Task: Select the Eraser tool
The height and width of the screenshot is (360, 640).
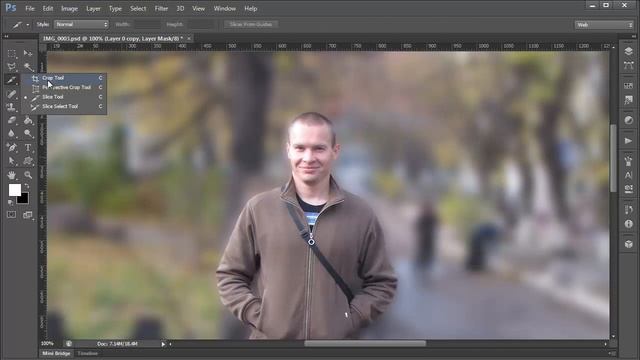Action: pyautogui.click(x=11, y=120)
